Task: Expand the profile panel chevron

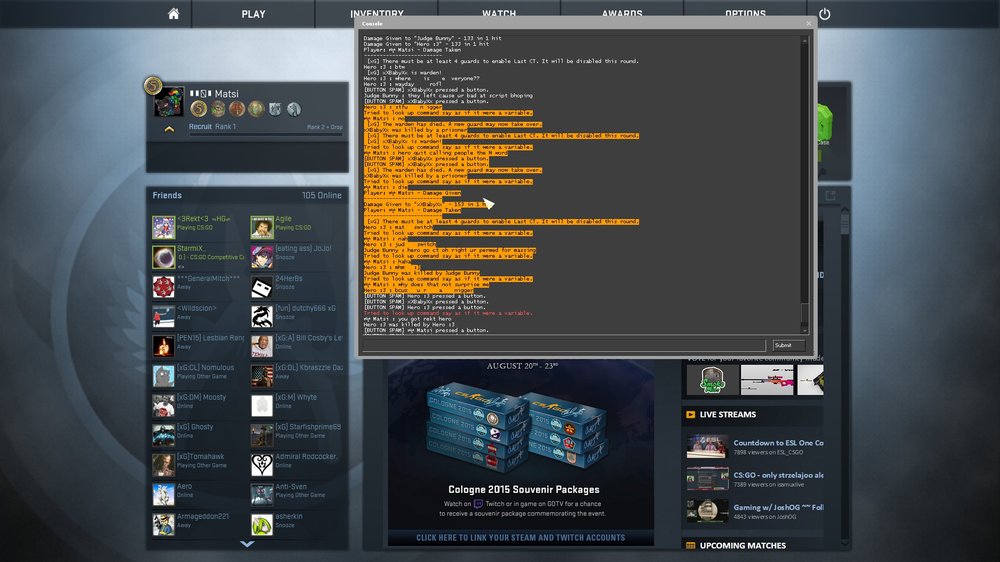Action: (x=169, y=129)
